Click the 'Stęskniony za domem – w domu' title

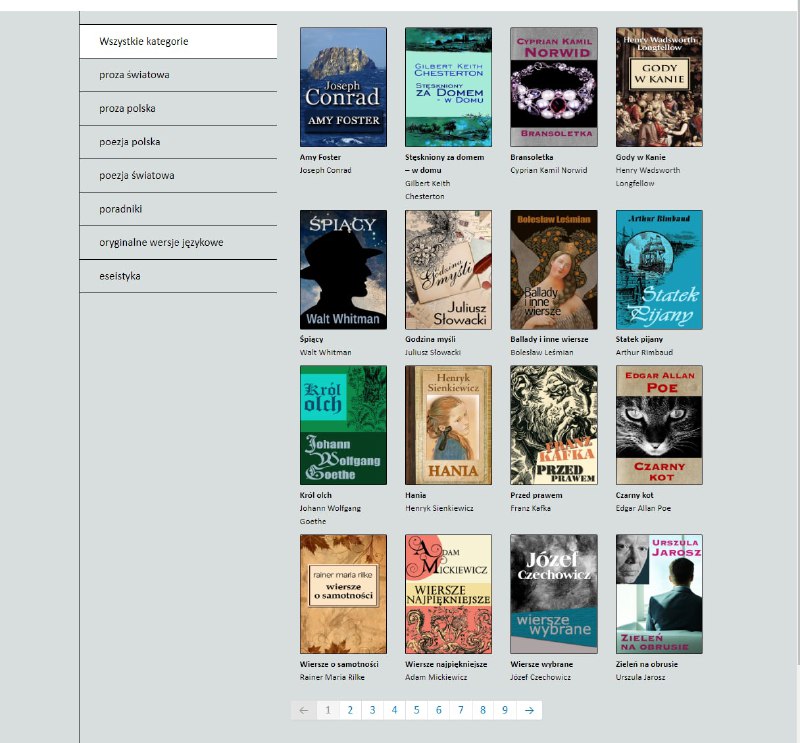pos(444,164)
